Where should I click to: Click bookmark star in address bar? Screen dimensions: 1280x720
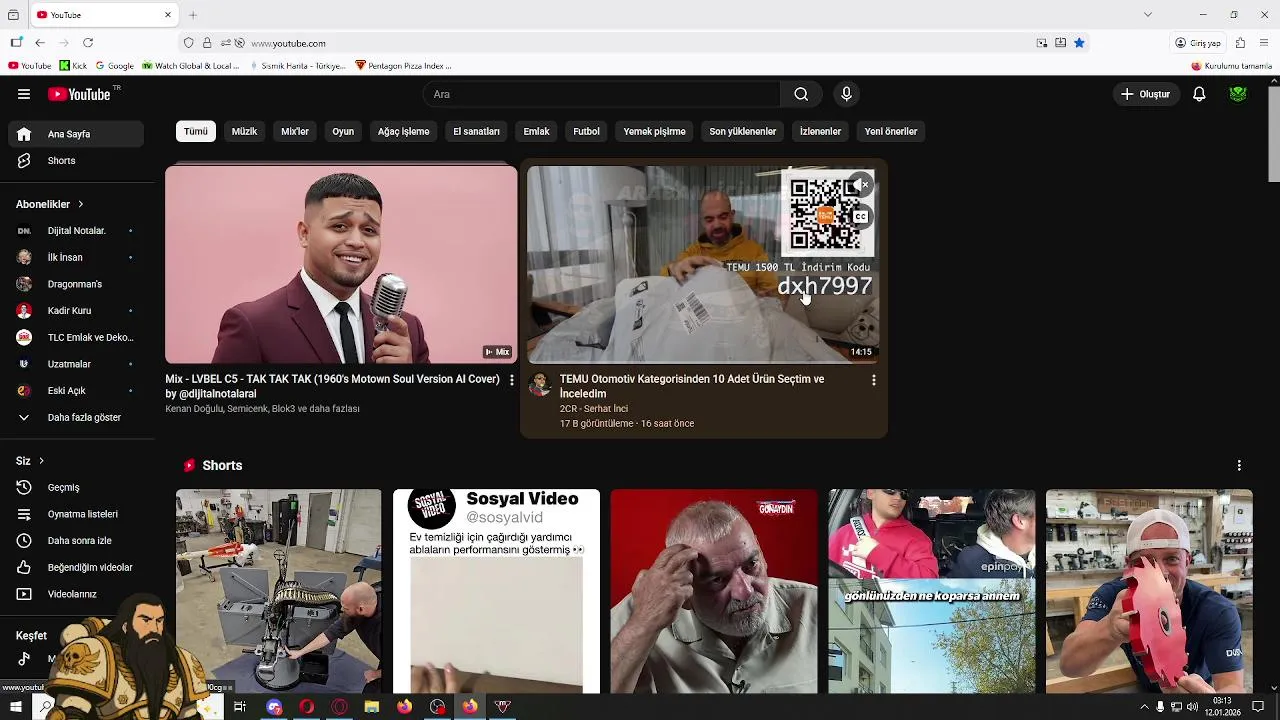pyautogui.click(x=1079, y=43)
